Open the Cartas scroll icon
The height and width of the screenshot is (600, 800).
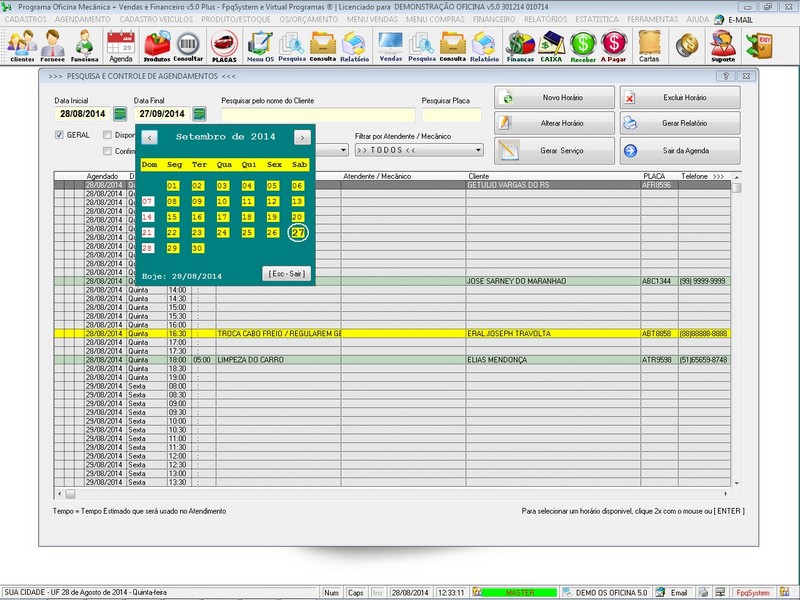pyautogui.click(x=649, y=46)
